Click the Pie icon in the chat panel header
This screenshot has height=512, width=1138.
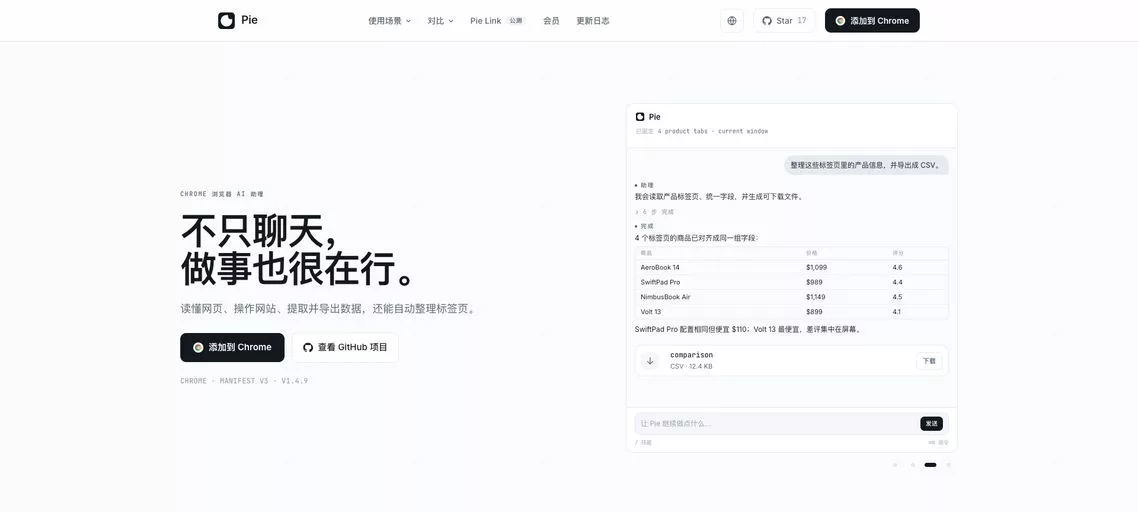pos(640,116)
